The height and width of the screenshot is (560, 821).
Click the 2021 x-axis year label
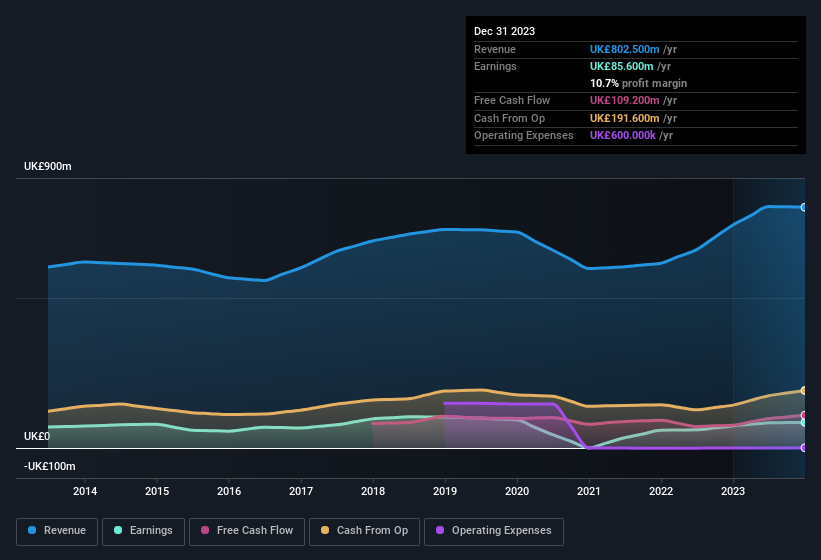(x=589, y=491)
